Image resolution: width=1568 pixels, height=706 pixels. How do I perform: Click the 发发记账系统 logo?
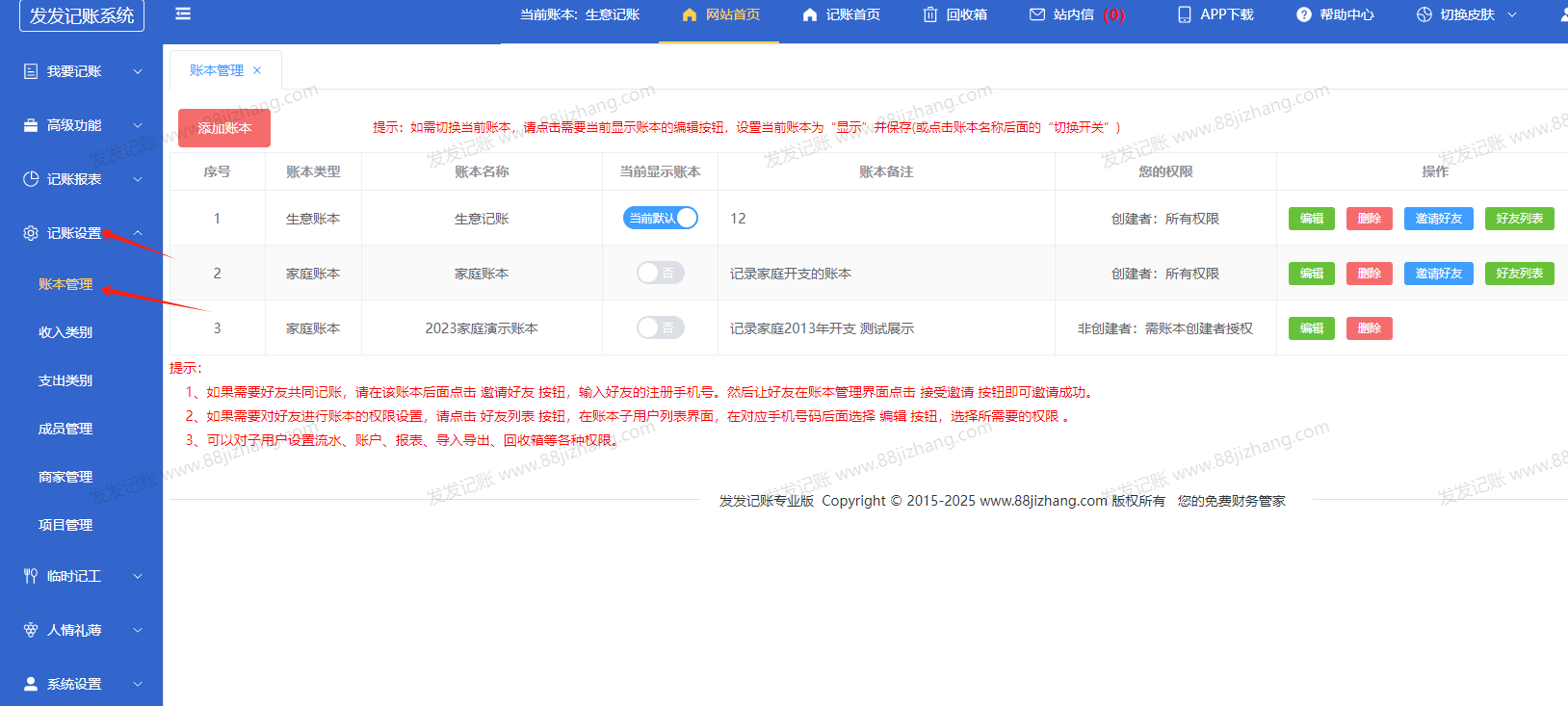(82, 15)
